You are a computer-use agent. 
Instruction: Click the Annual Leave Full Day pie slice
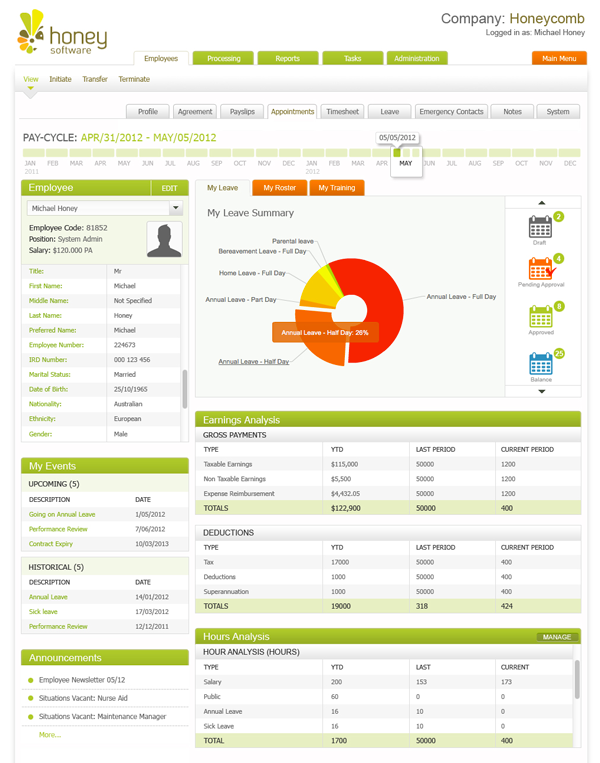(x=380, y=290)
